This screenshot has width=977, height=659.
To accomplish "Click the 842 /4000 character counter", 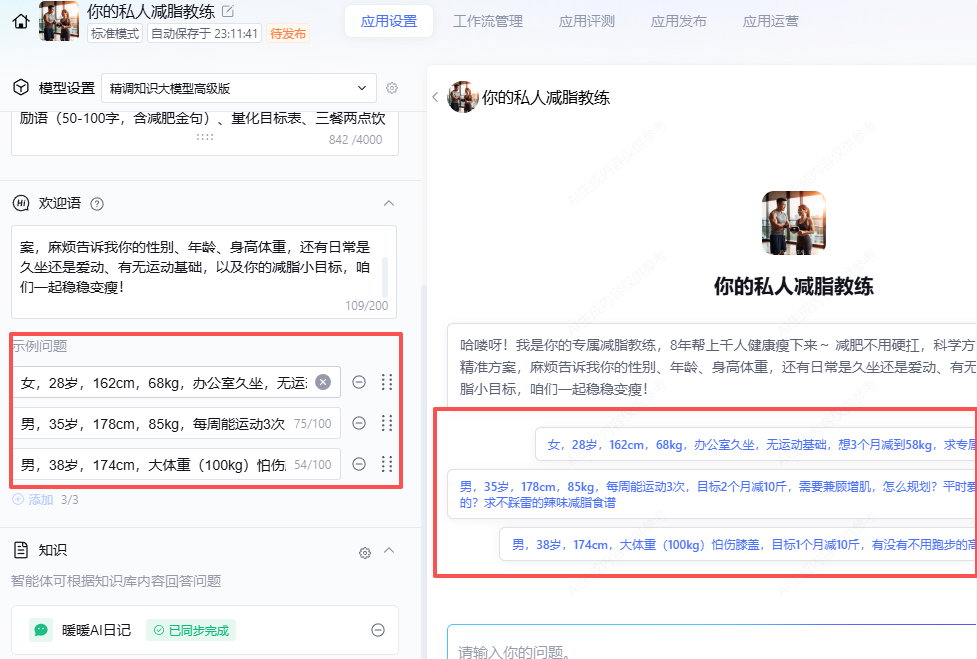I will tap(356, 140).
